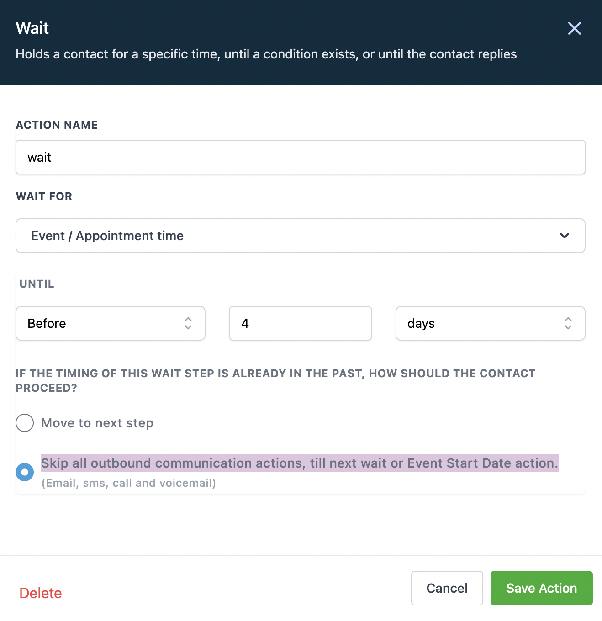Close the Wait dialog with the X icon
Image resolution: width=602 pixels, height=621 pixels.
[x=574, y=29]
